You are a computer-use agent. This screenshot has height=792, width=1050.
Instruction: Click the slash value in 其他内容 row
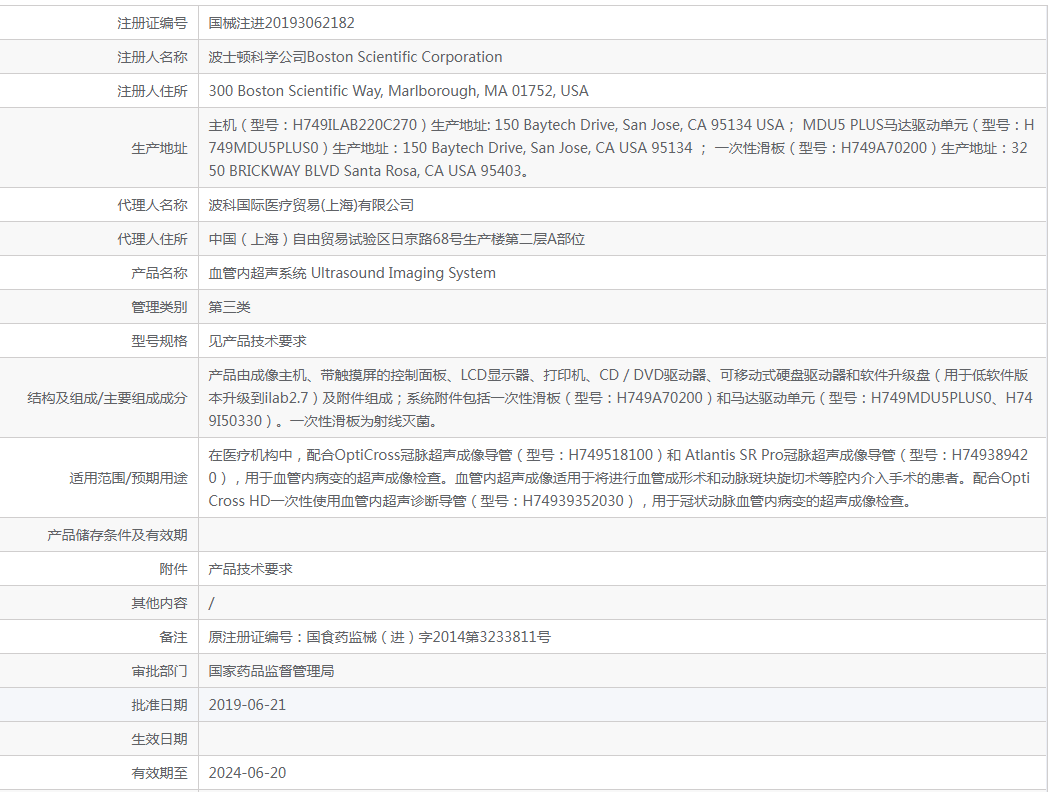pyautogui.click(x=212, y=603)
